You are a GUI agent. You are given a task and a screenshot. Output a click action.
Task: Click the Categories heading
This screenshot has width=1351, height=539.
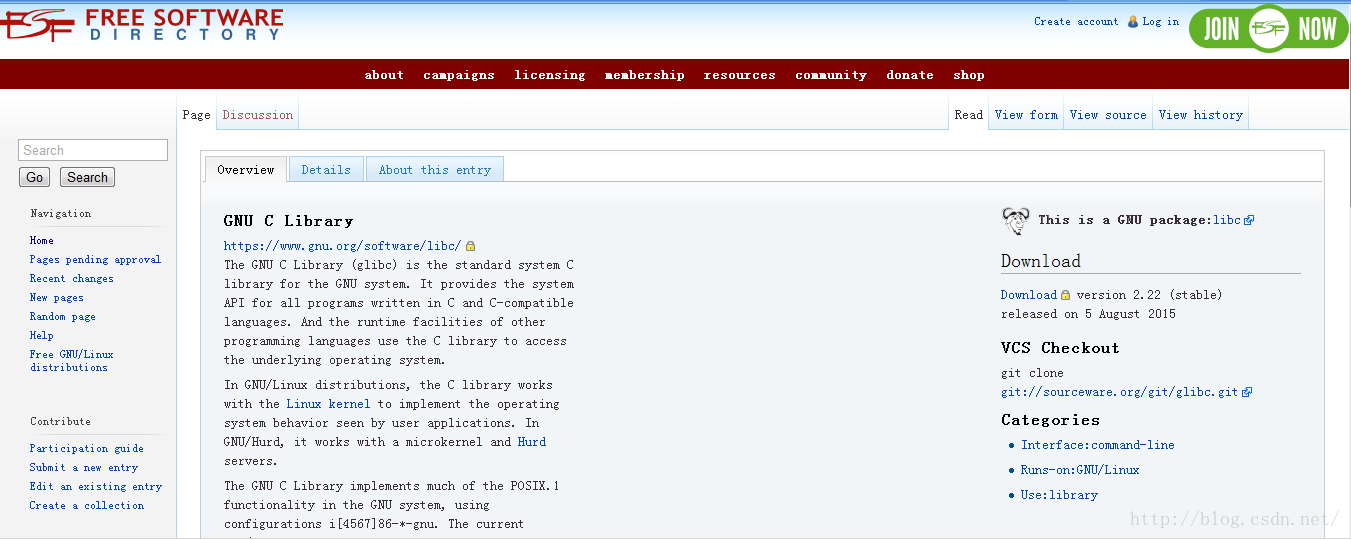coord(1050,420)
